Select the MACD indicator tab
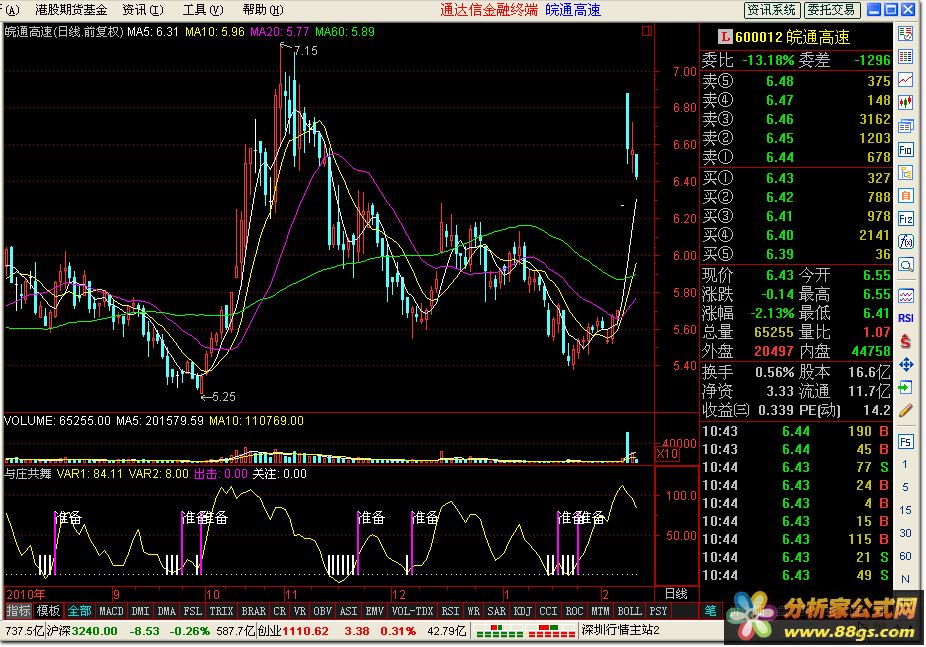 111,611
